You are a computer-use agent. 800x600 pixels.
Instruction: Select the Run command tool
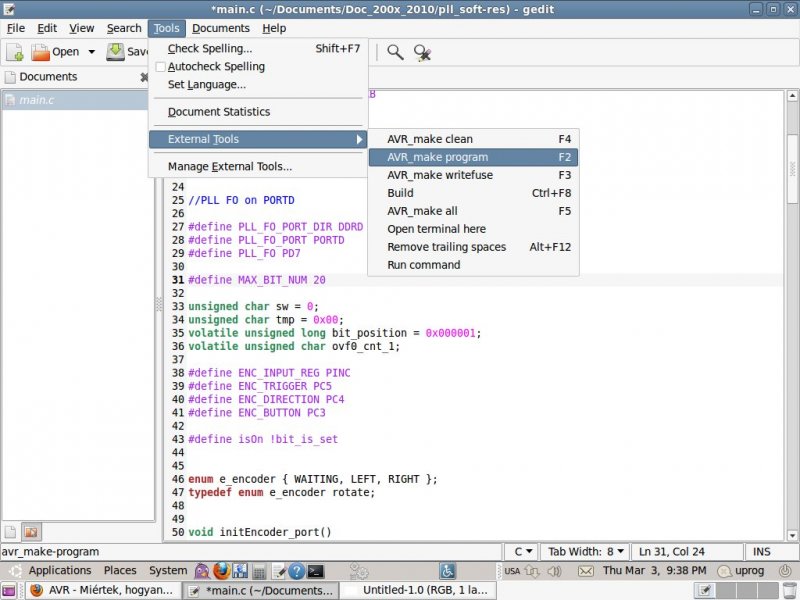[x=473, y=265]
